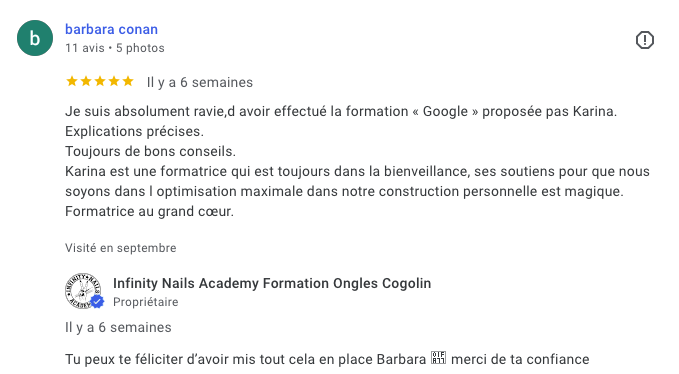Image resolution: width=679 pixels, height=374 pixels.
Task: Click the Visité en septembre text
Action: (x=121, y=248)
